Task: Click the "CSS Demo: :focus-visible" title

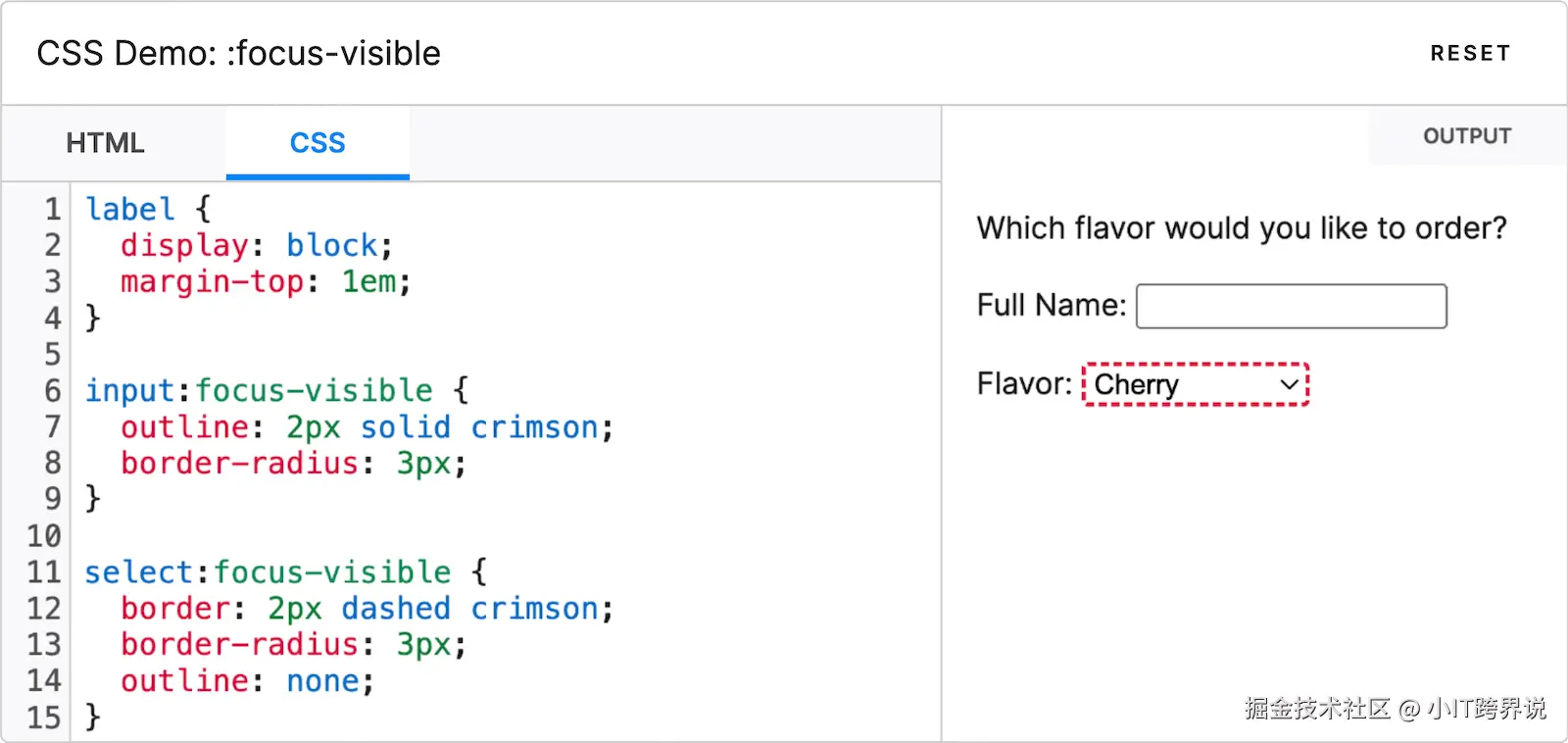Action: coord(238,53)
